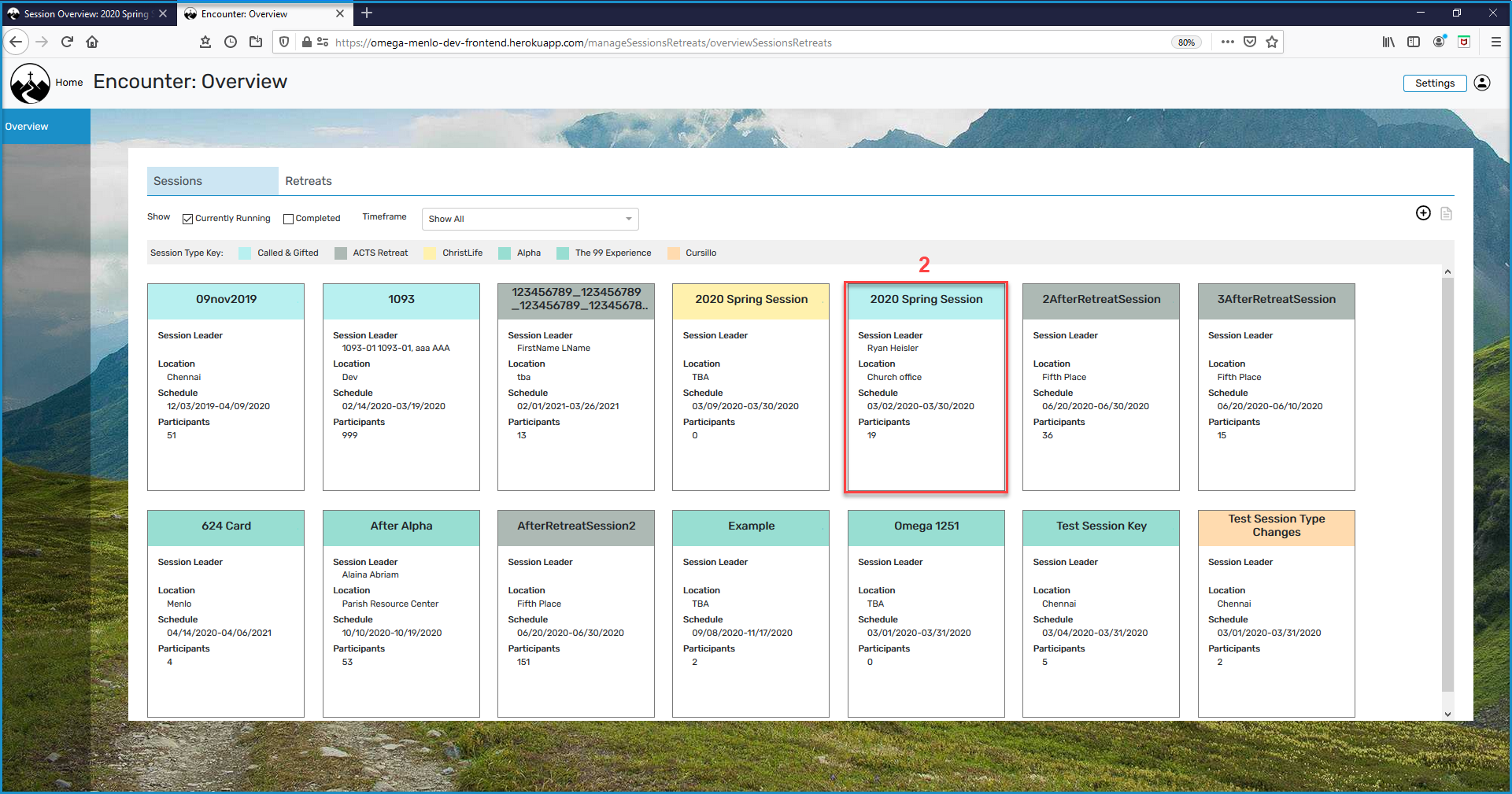Viewport: 1512px width, 794px height.
Task: Click the ACTS Retreat gray color swatch
Action: [340, 253]
